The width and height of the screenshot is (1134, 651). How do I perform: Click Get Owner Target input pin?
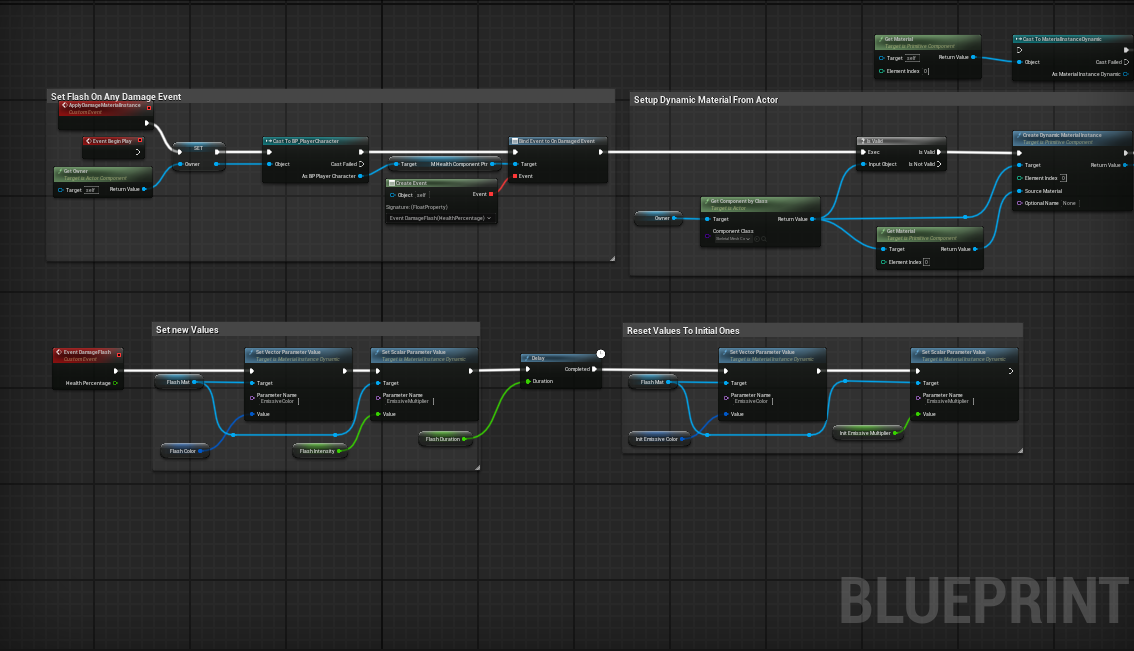click(61, 190)
